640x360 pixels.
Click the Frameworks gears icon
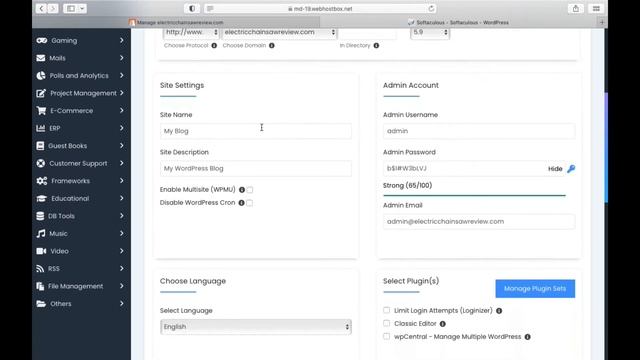click(42, 181)
